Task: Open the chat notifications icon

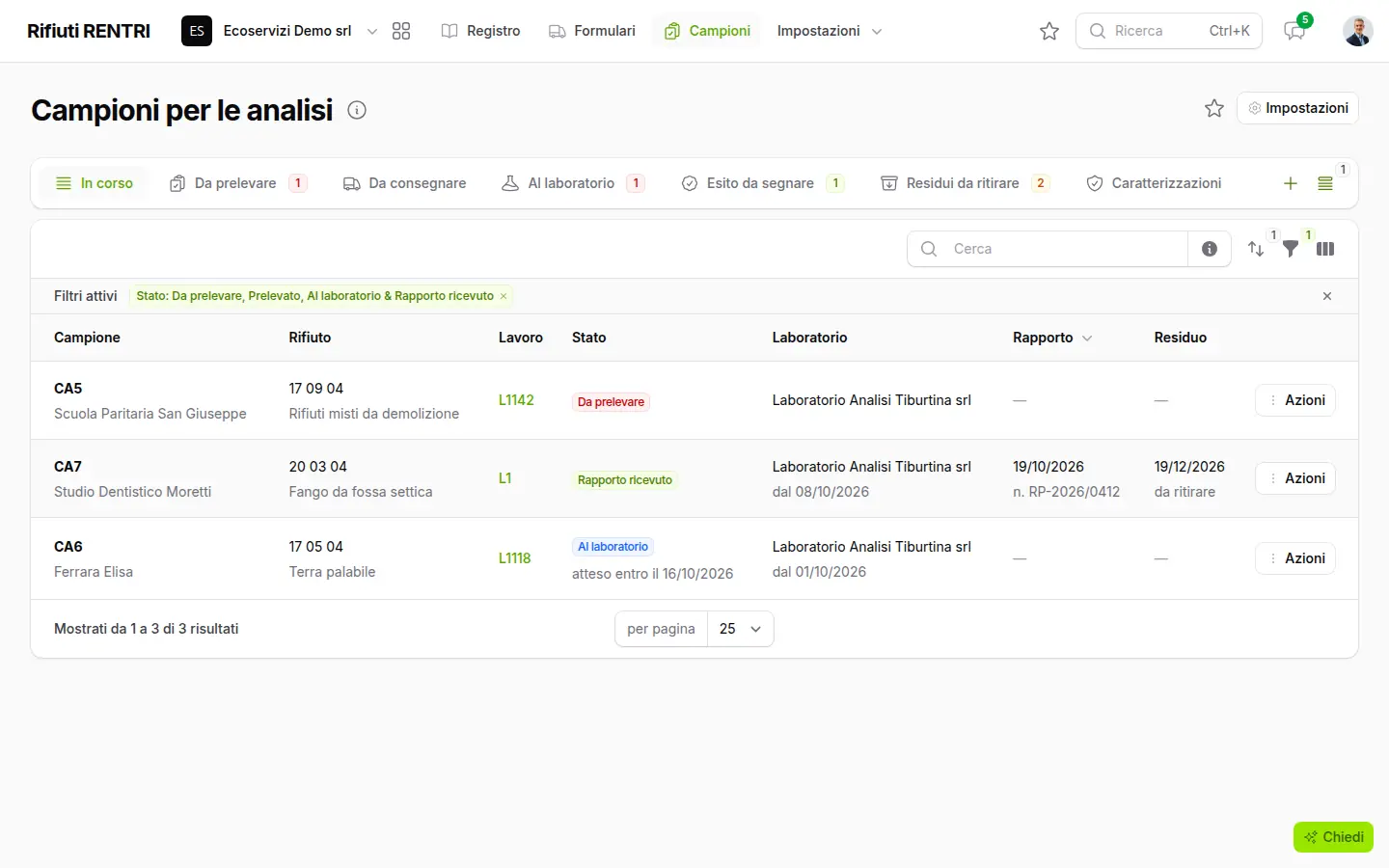Action: click(x=1294, y=31)
